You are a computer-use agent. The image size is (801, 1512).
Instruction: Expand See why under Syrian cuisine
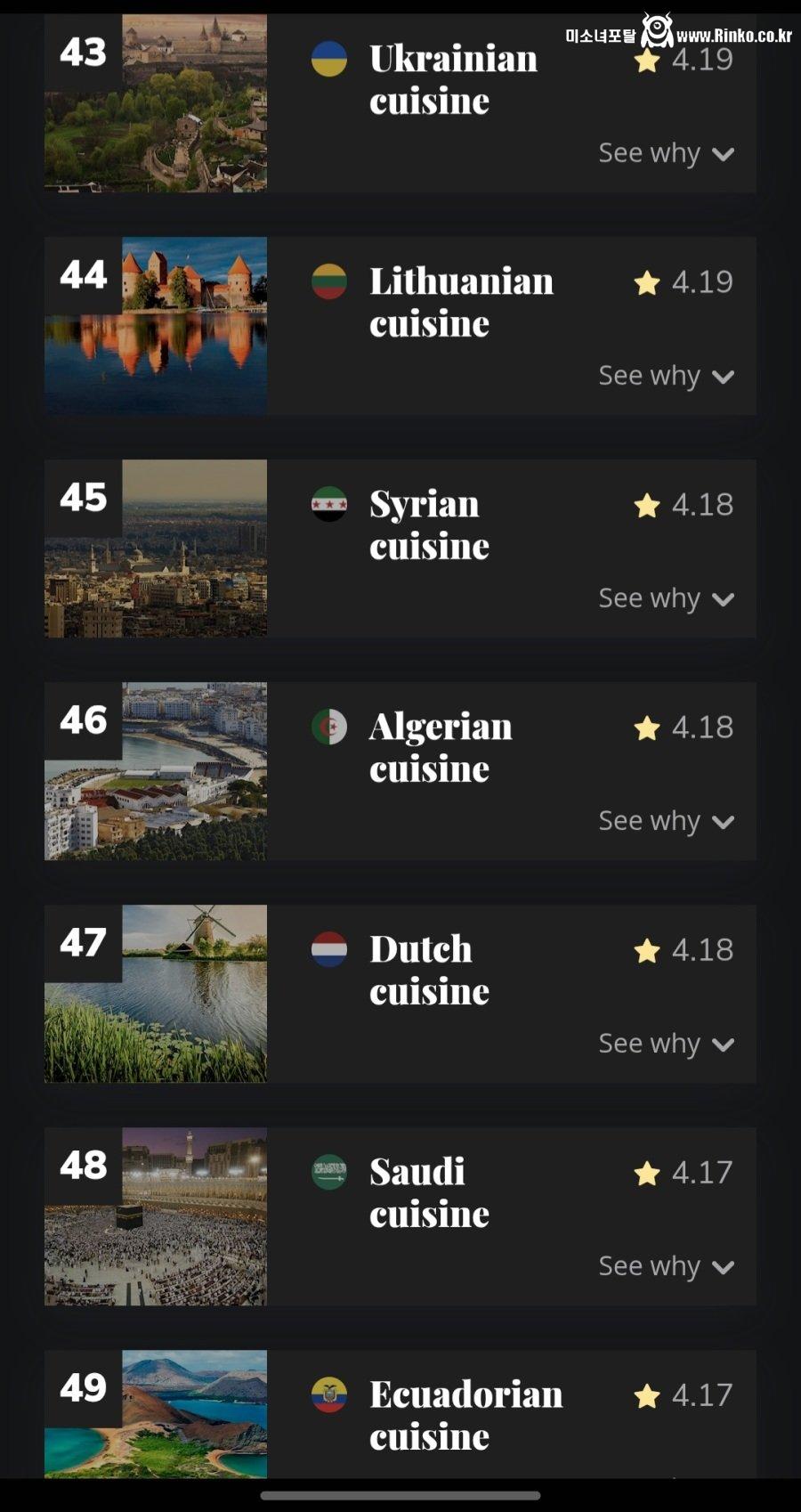[x=666, y=598]
